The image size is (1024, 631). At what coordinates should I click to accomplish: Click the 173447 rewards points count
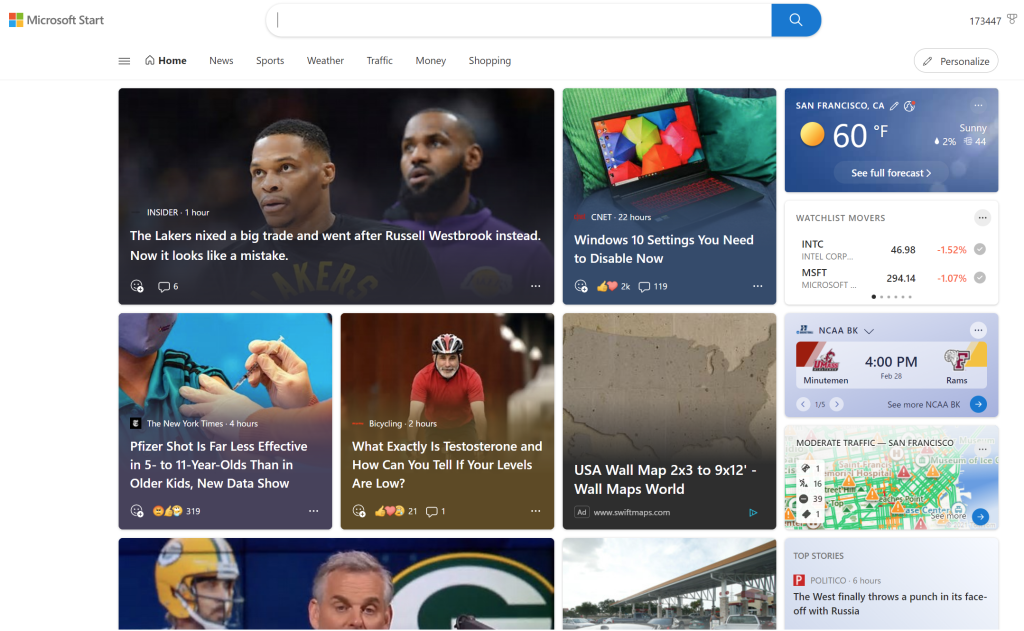pos(985,21)
